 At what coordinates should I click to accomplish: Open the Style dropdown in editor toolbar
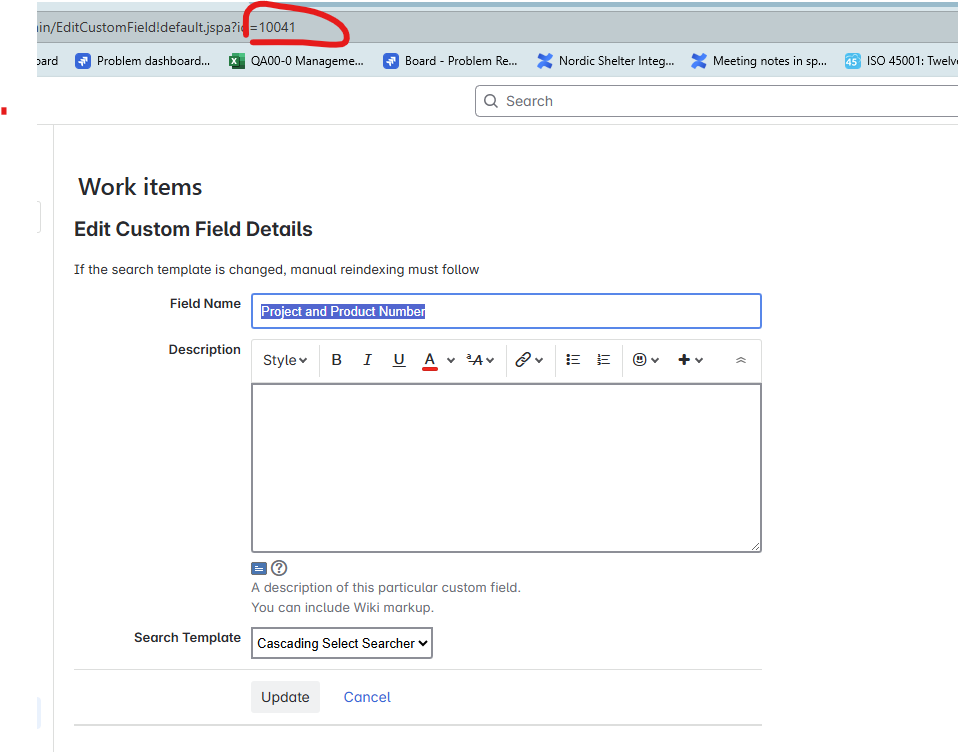click(x=285, y=360)
